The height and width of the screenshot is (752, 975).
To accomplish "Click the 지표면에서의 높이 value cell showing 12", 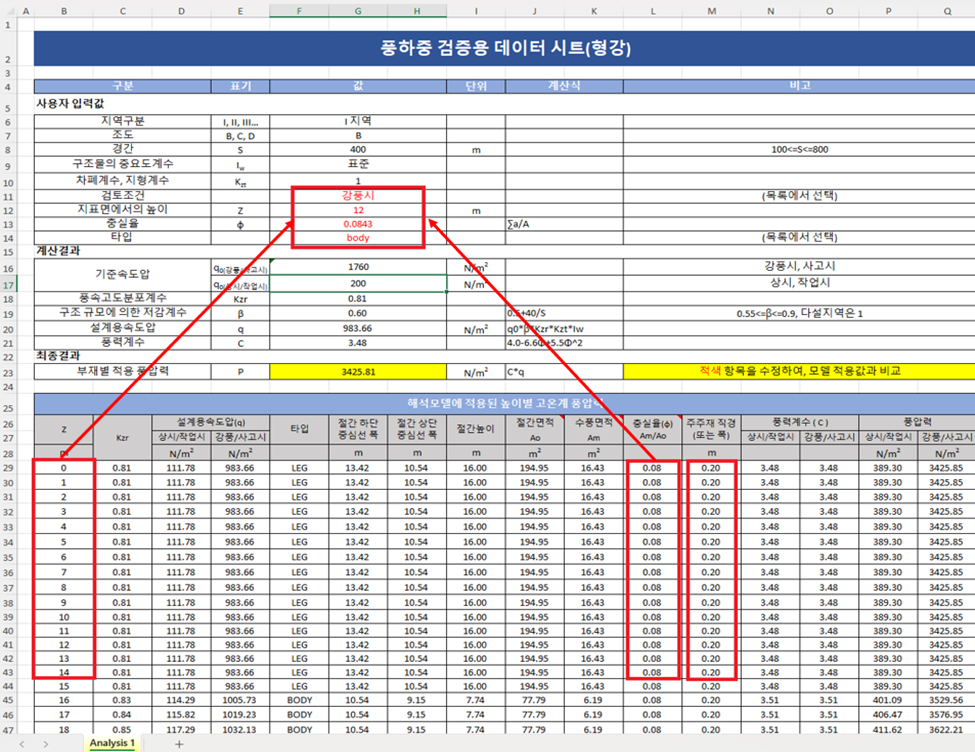I will [x=358, y=210].
